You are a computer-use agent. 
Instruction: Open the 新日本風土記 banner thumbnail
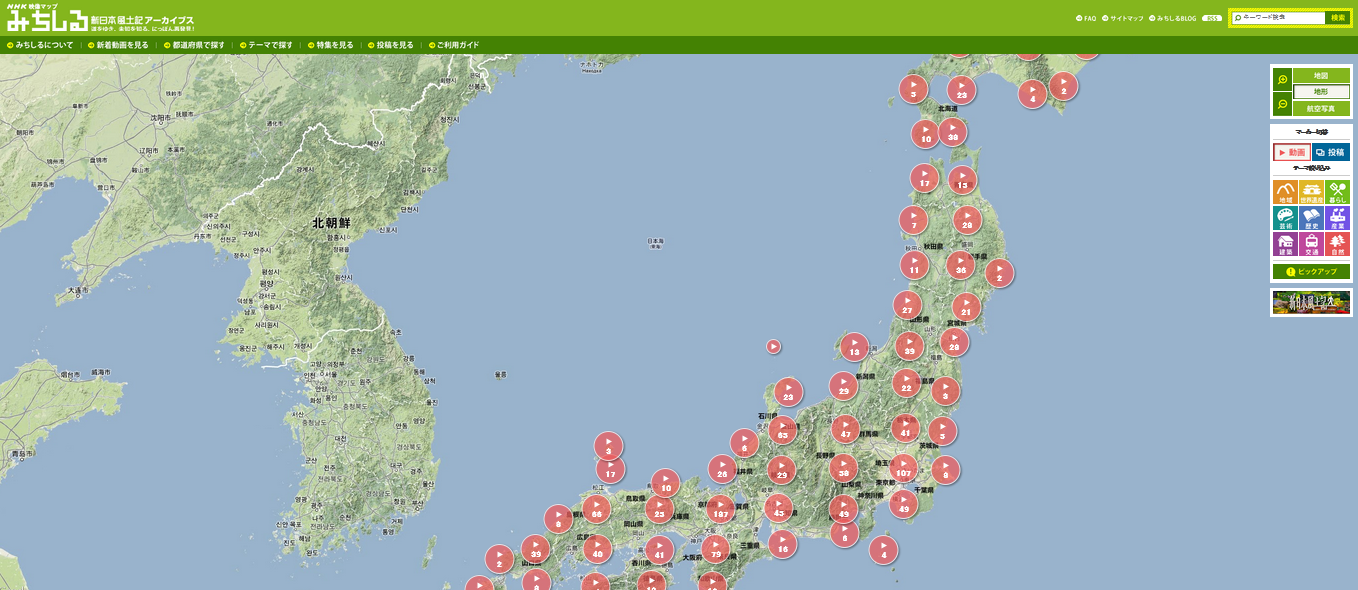pos(1311,302)
